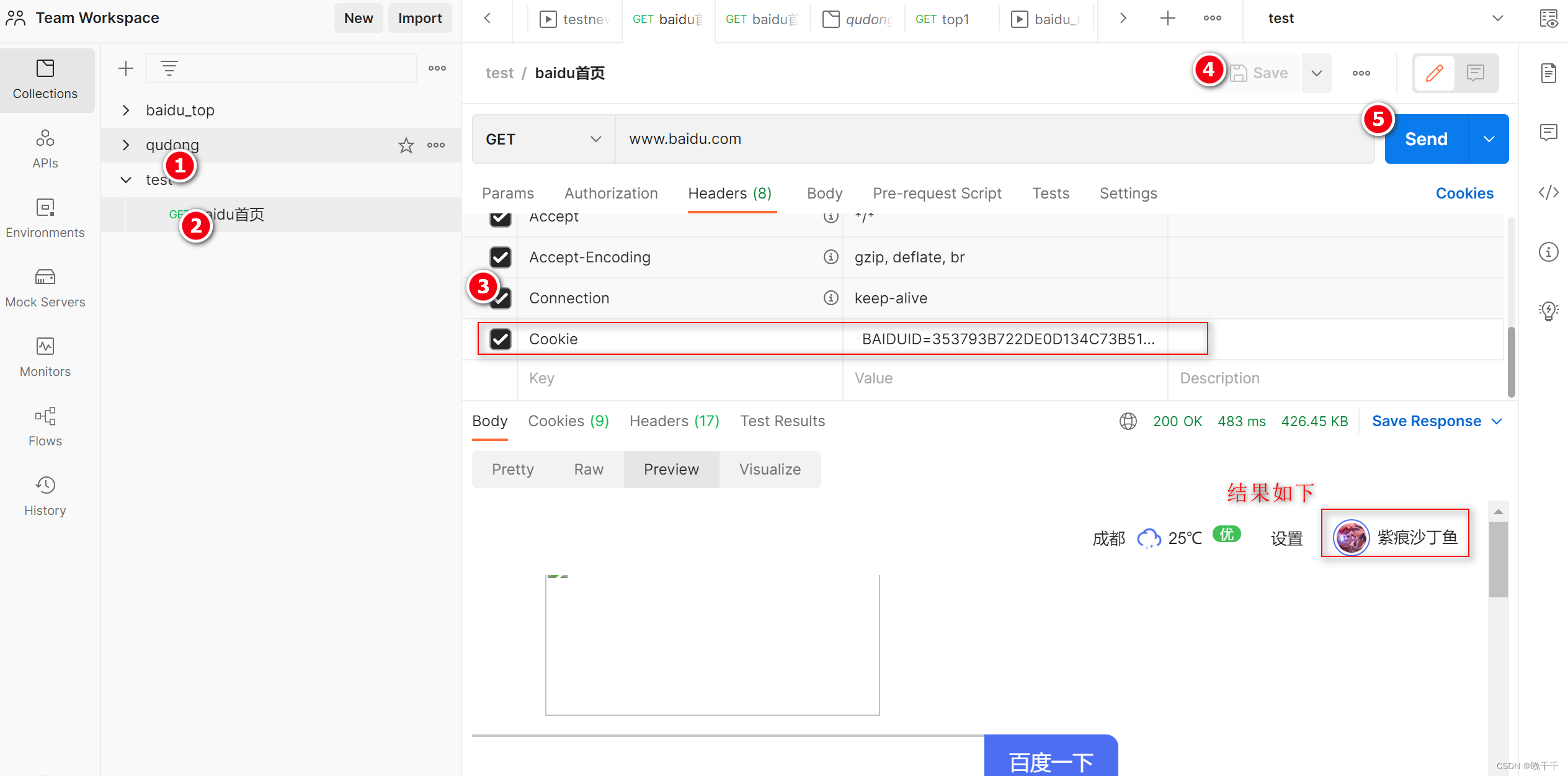The height and width of the screenshot is (776, 1568).
Task: Uncheck the Cookie header checkbox
Action: pos(501,339)
